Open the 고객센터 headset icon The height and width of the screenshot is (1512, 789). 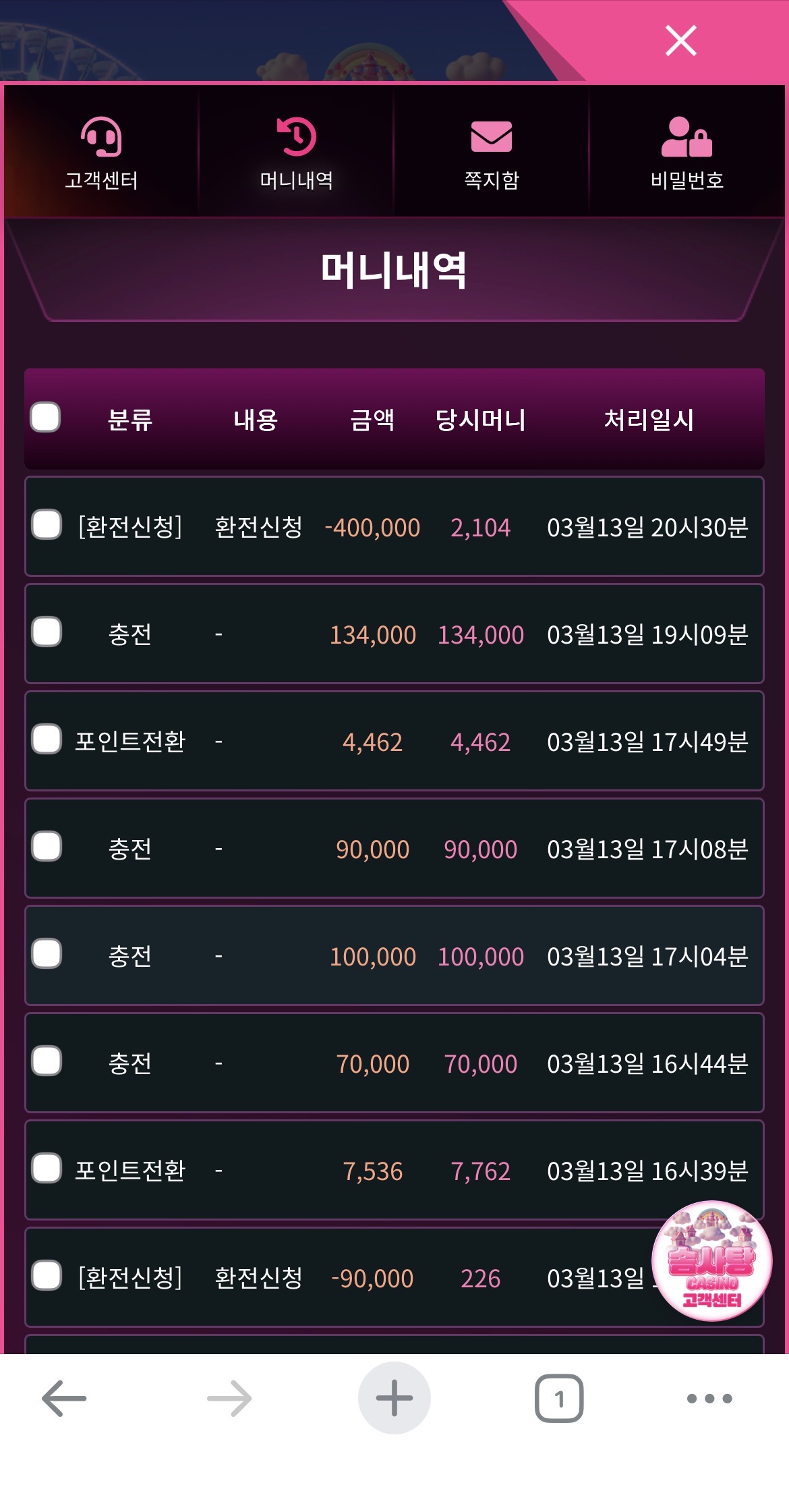pyautogui.click(x=101, y=137)
